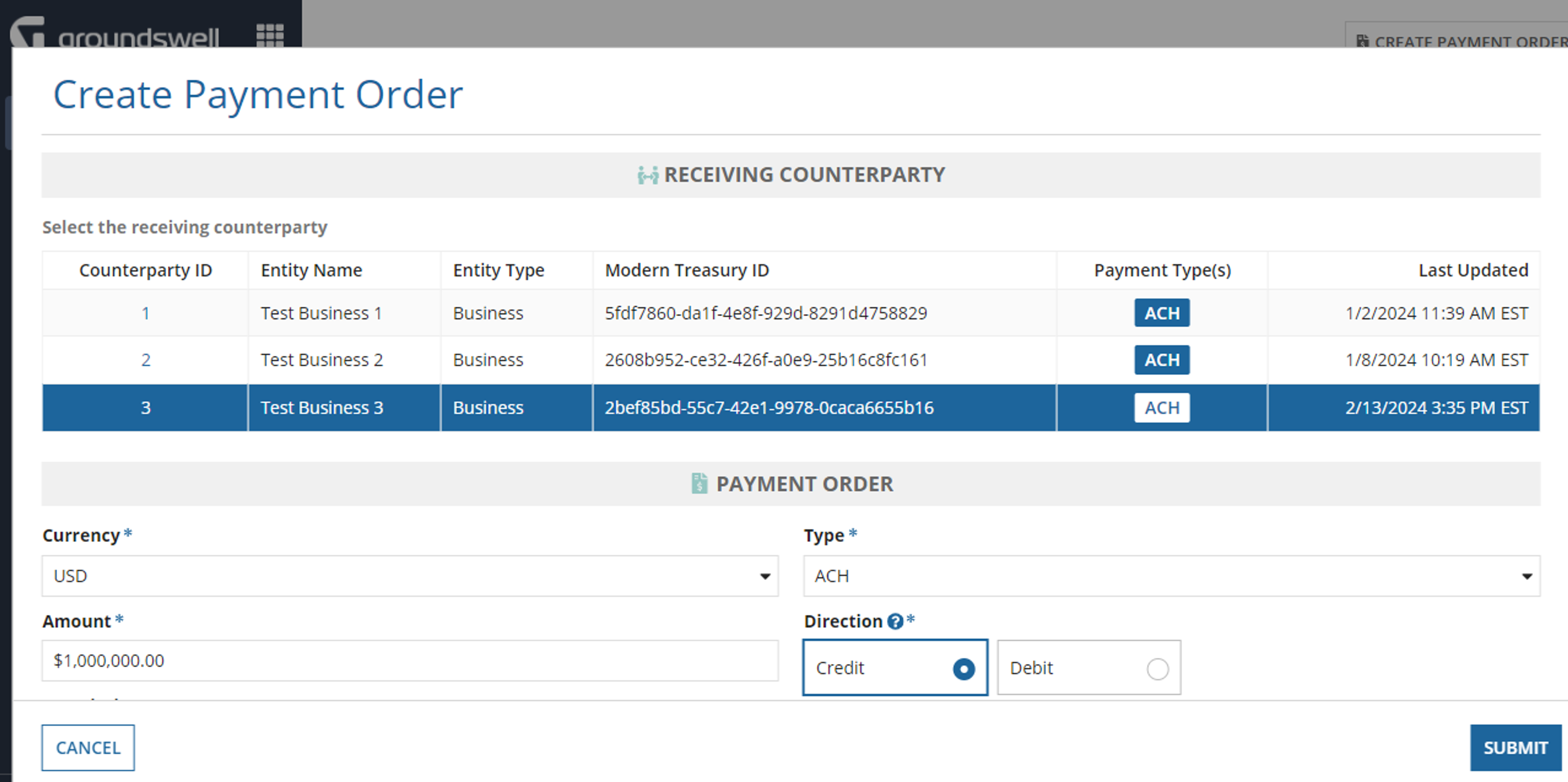
Task: Submit the payment order
Action: point(1516,747)
